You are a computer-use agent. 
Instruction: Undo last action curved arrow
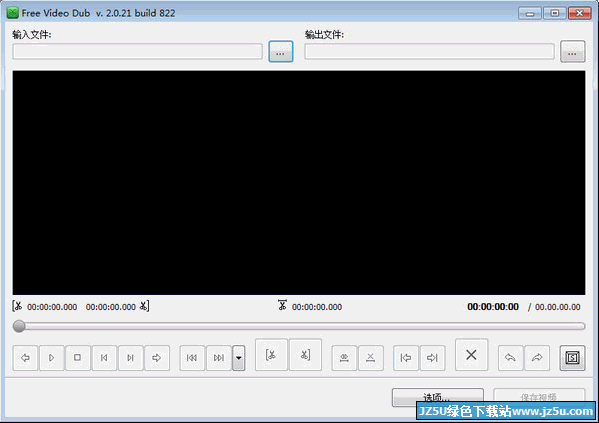pos(510,358)
